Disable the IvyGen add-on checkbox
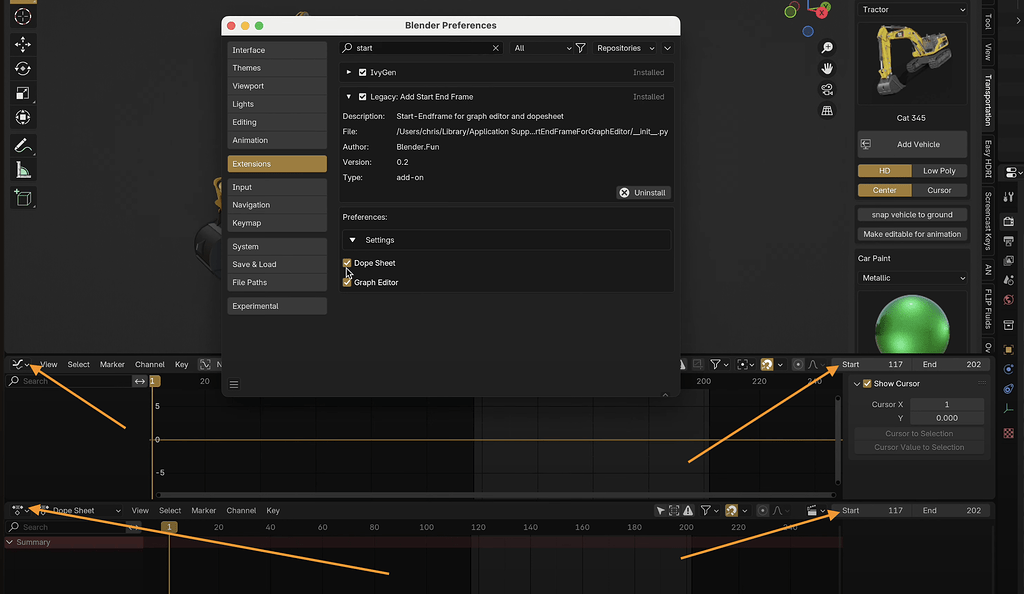The width and height of the screenshot is (1024, 594). (362, 72)
